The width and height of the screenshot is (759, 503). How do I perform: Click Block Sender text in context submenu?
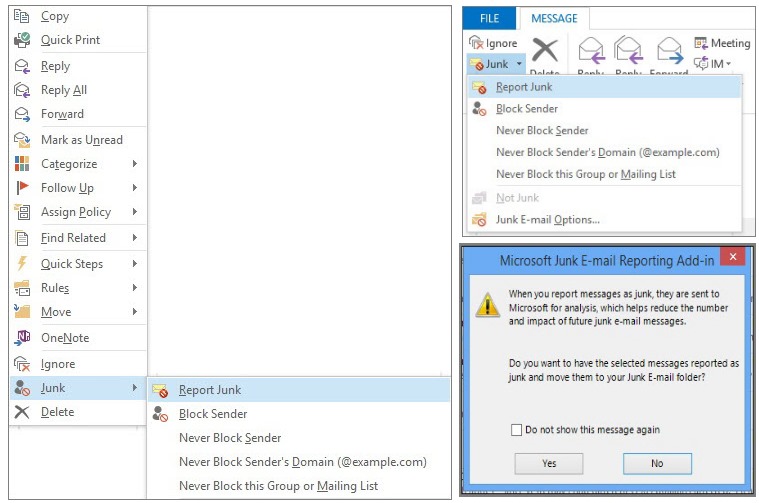tap(213, 414)
